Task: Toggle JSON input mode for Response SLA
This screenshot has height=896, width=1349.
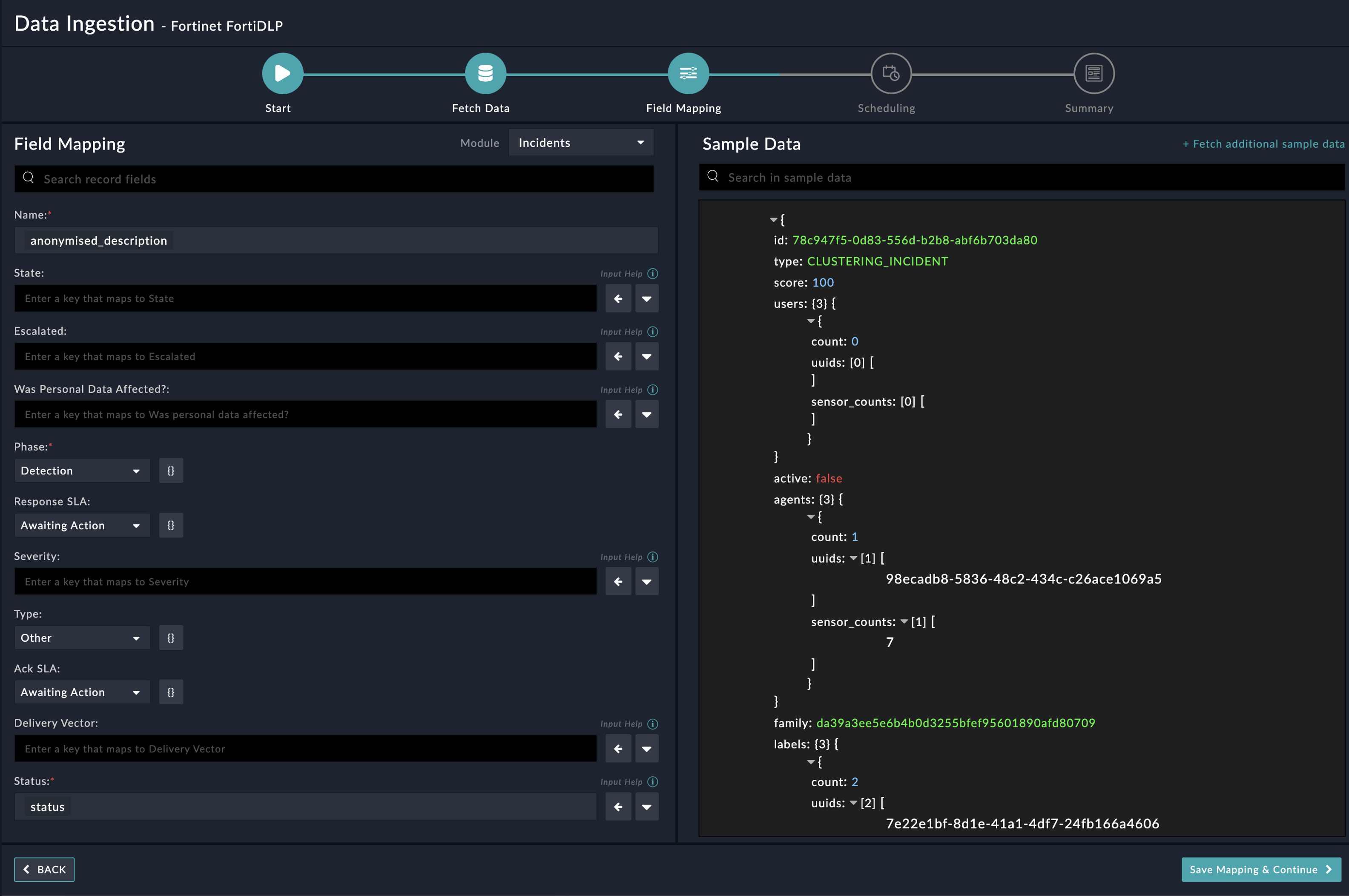Action: click(x=171, y=525)
